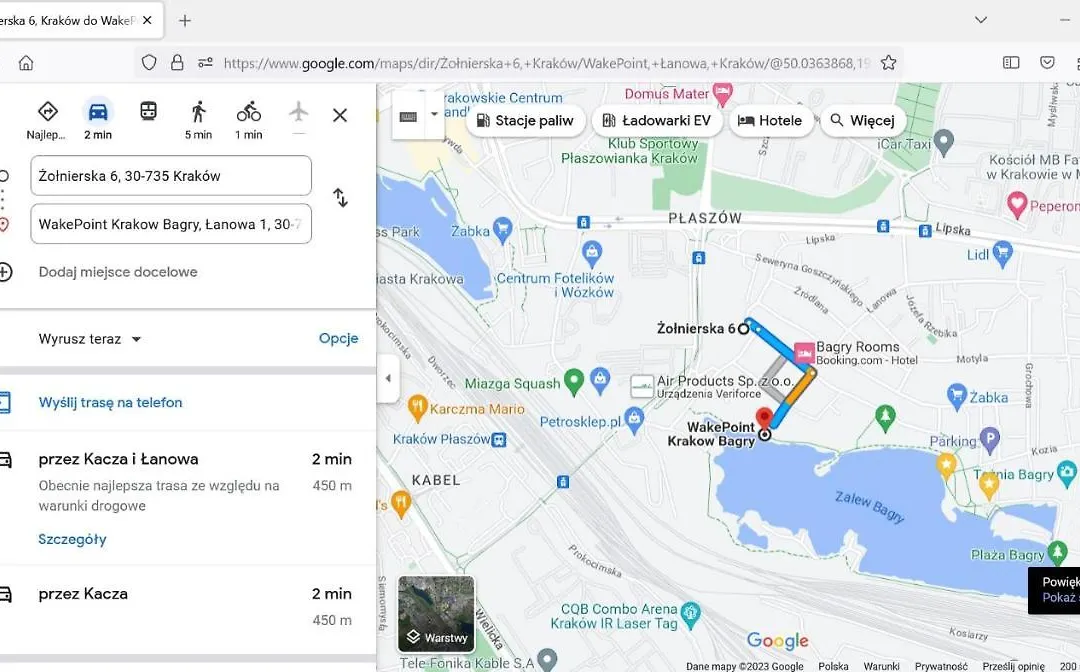
Task: Click the Kraków Płaszów train station icon
Action: pyautogui.click(x=499, y=439)
